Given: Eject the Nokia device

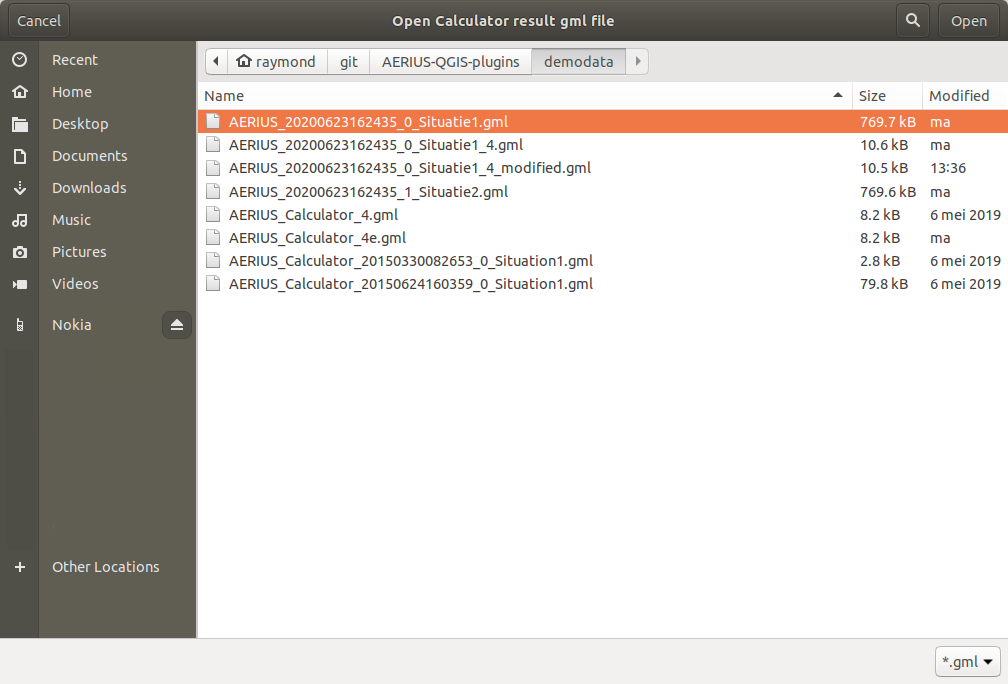Looking at the screenshot, I should (177, 325).
